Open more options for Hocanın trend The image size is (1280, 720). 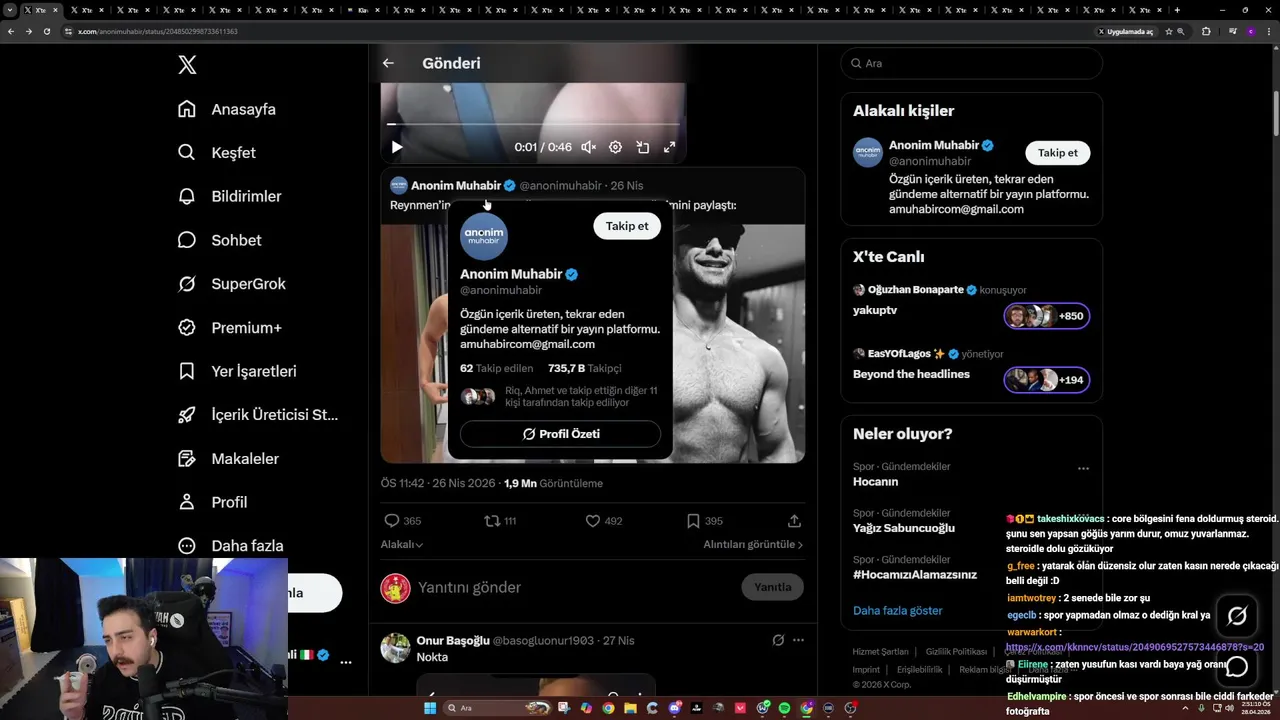(x=1083, y=468)
